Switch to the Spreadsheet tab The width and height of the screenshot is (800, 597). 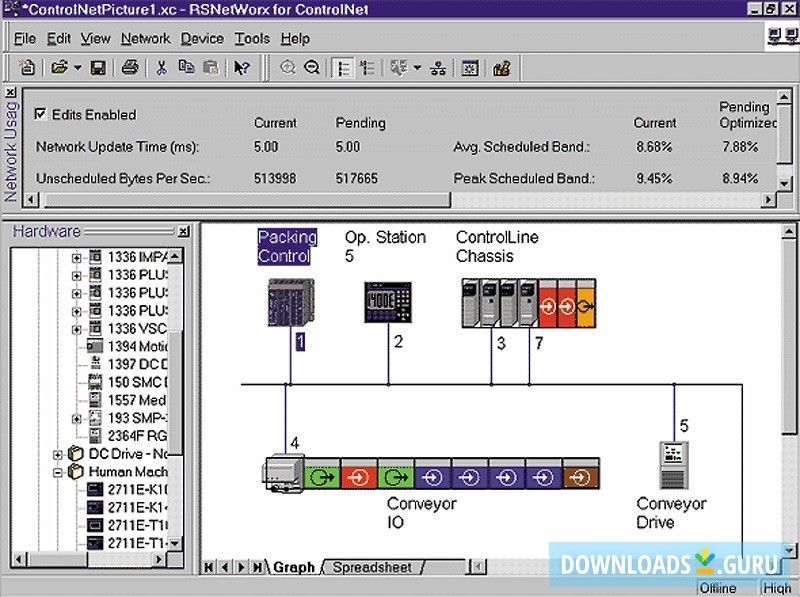pyautogui.click(x=371, y=567)
